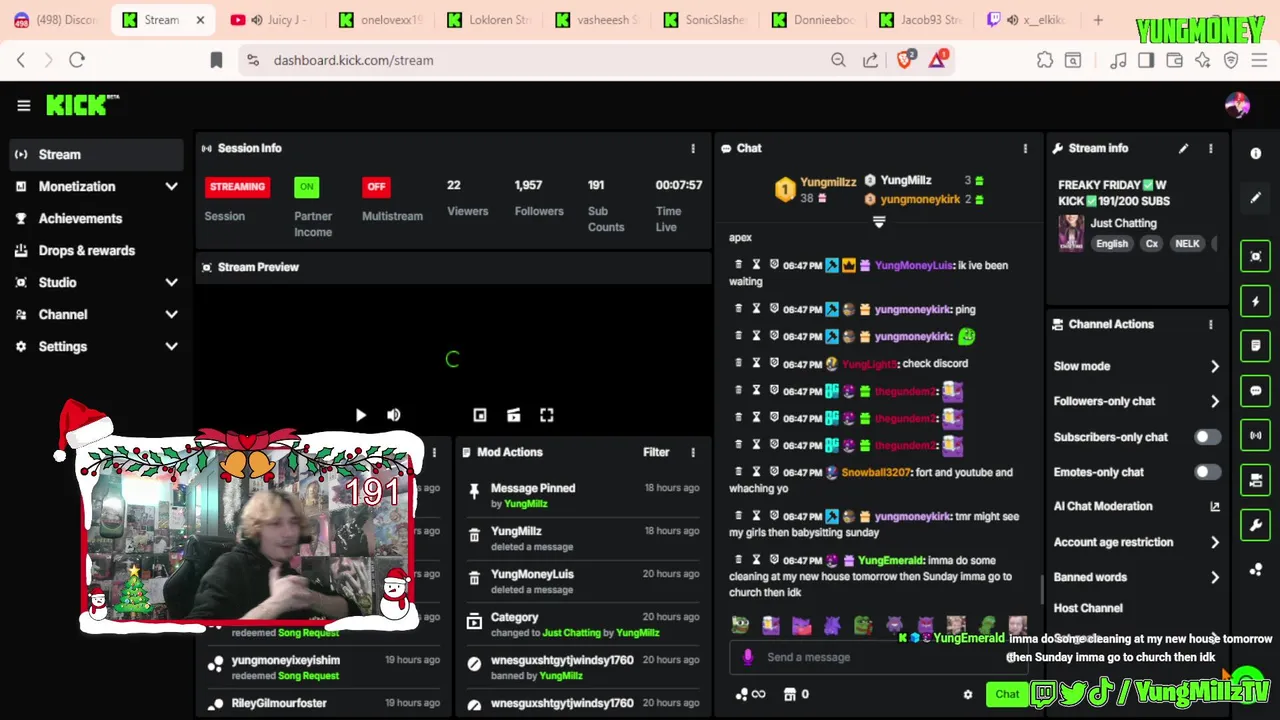The image size is (1280, 720).
Task: Toggle browser sidebar panel icon
Action: tap(1146, 60)
